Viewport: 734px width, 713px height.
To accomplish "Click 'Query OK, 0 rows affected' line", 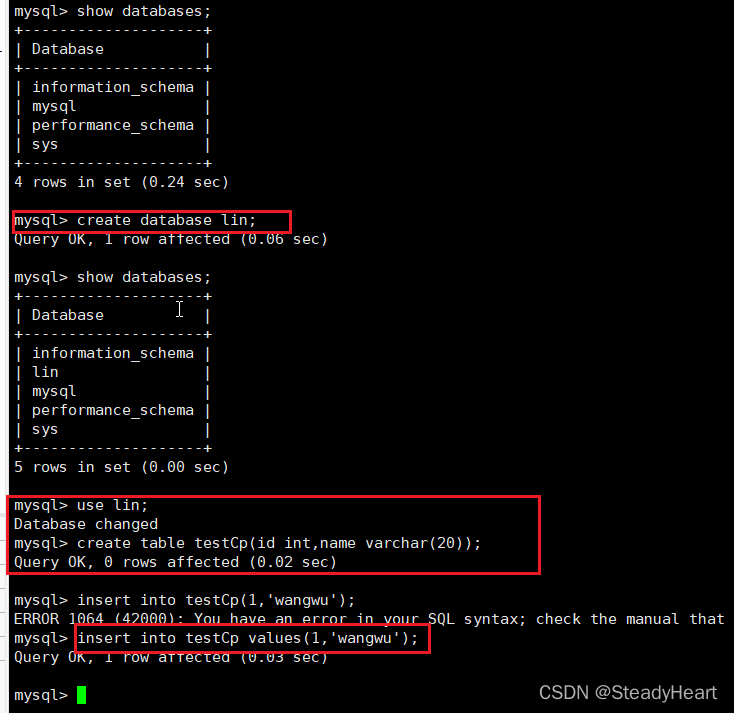I will [x=176, y=562].
